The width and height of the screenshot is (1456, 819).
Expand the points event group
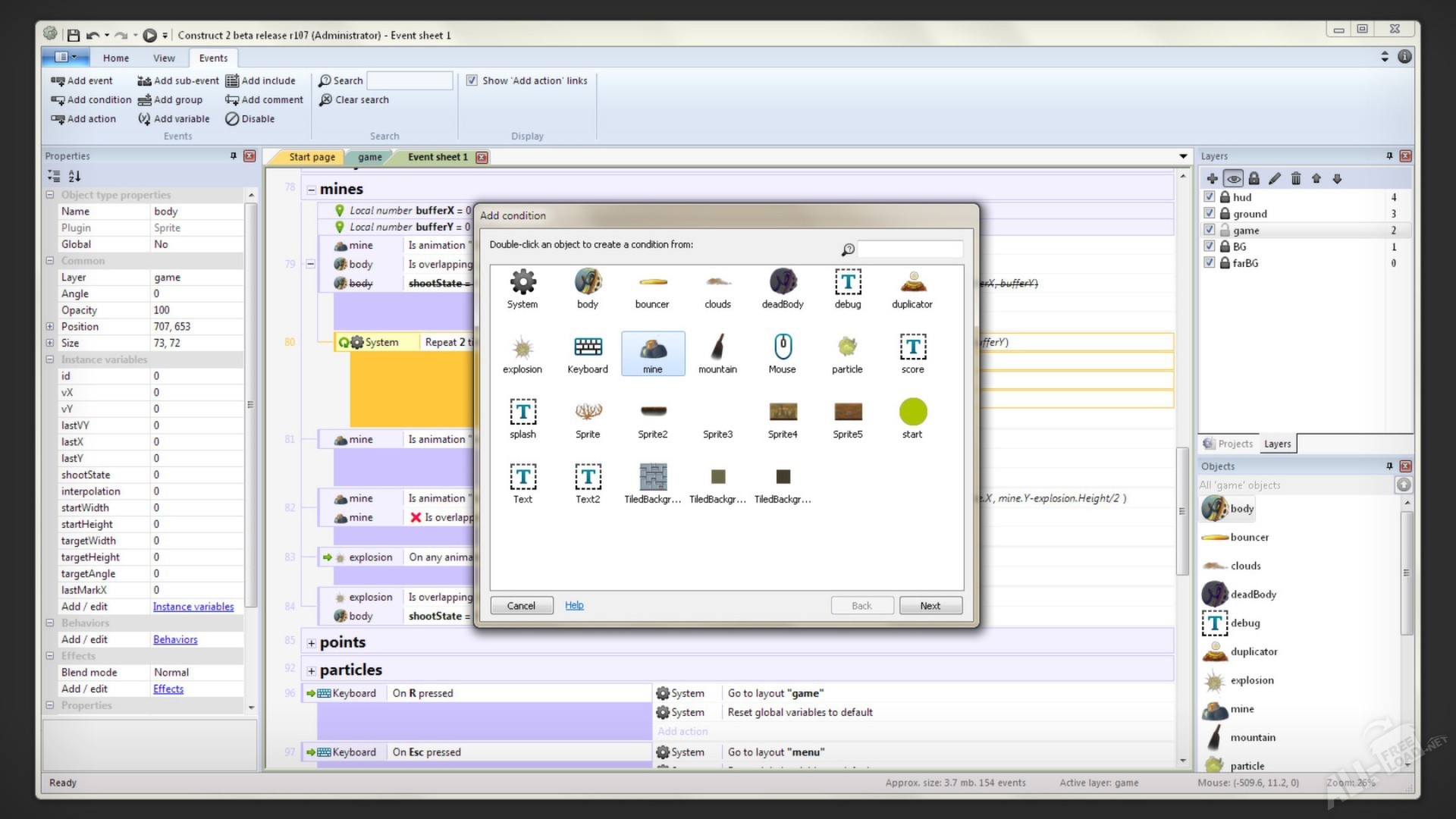311,643
